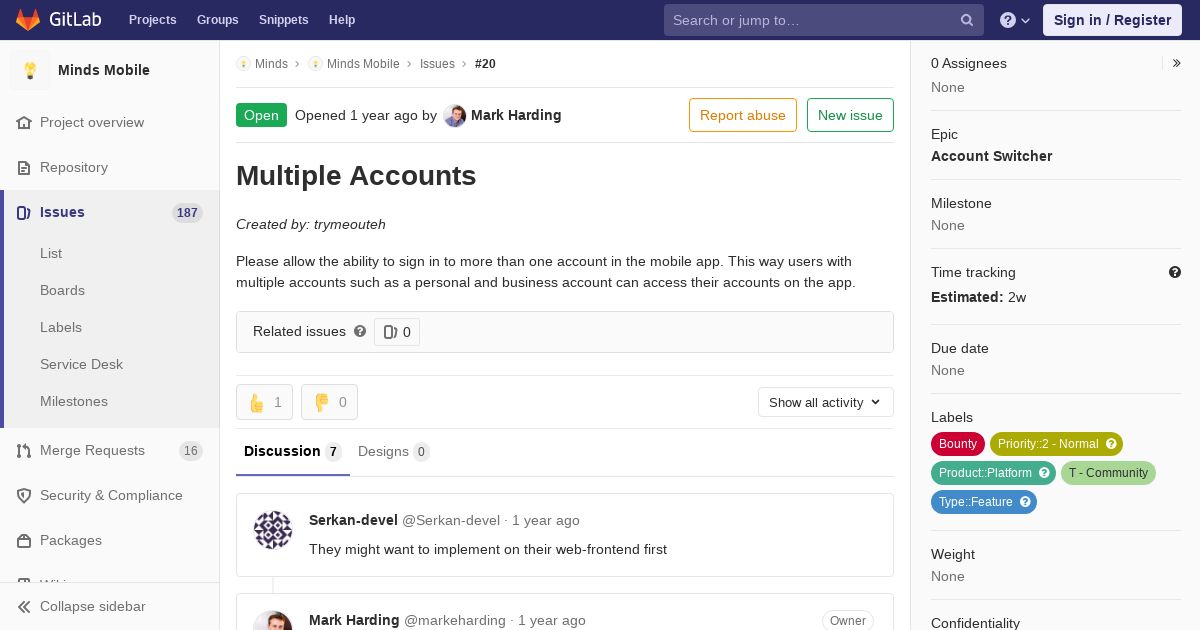Screen dimensions: 1200x630
Task: Switch to the Designs tab
Action: point(393,452)
